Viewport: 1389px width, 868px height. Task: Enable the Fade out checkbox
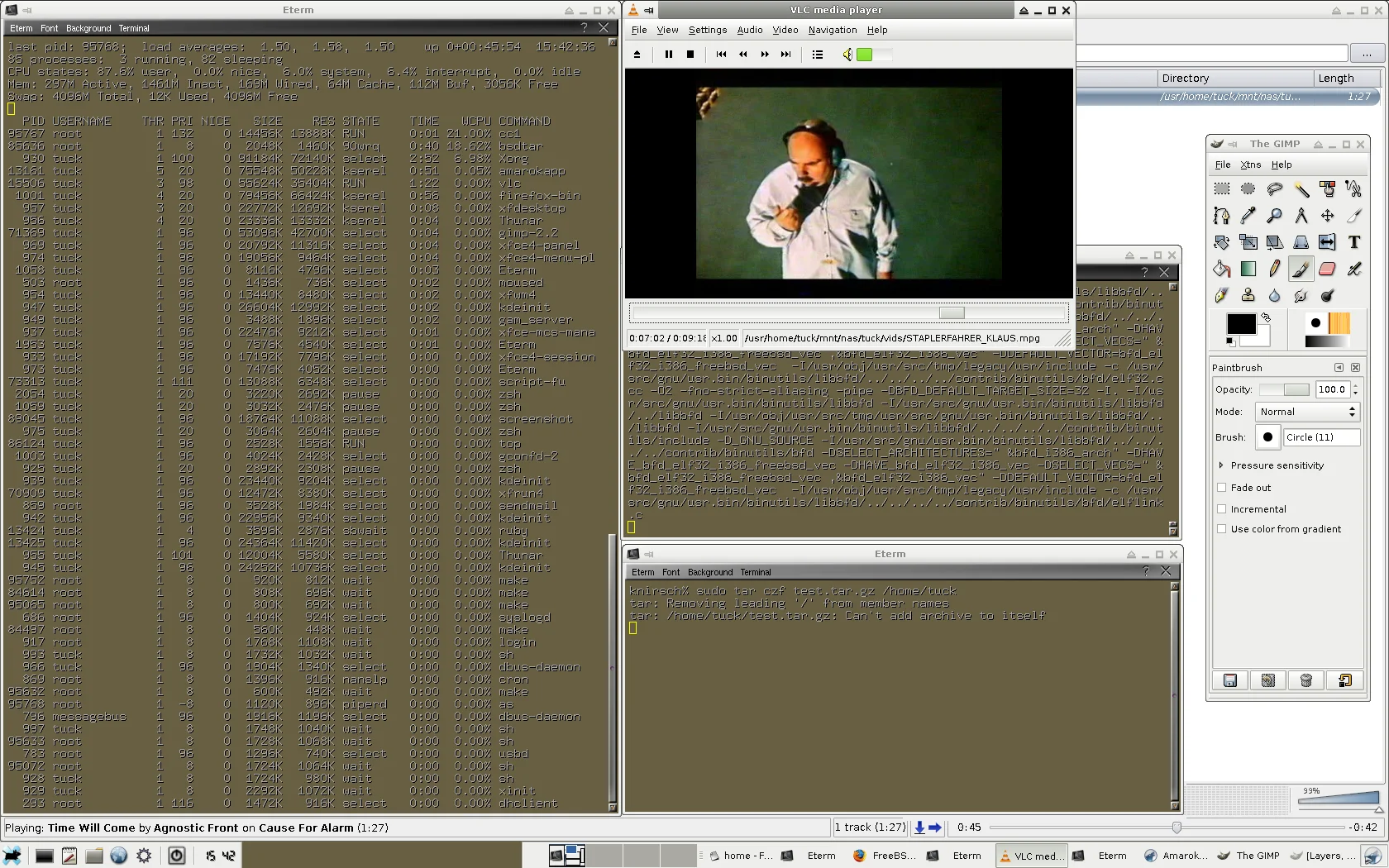(x=1222, y=488)
